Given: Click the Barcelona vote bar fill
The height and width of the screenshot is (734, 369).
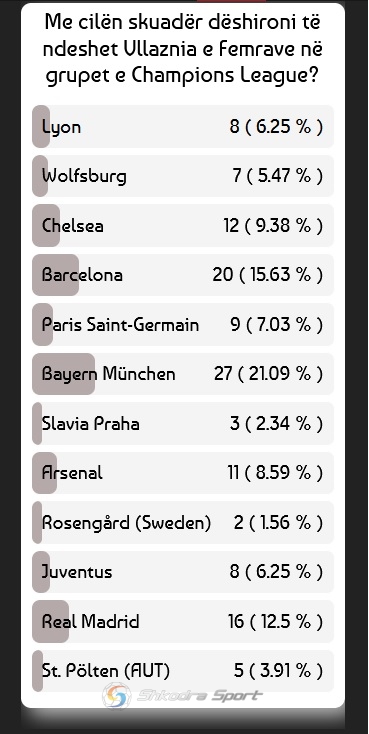Looking at the screenshot, I should tap(55, 275).
